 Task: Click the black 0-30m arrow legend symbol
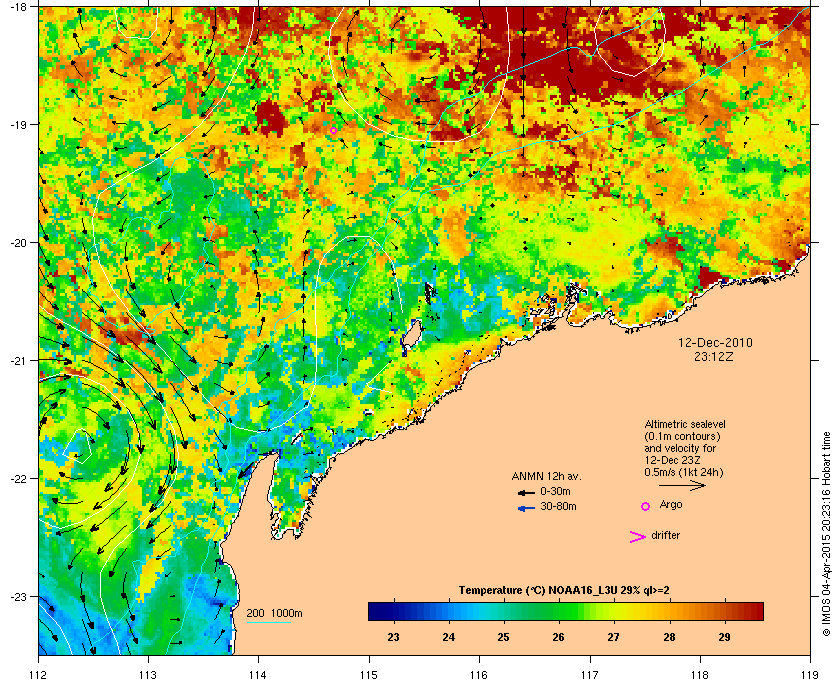tap(526, 492)
